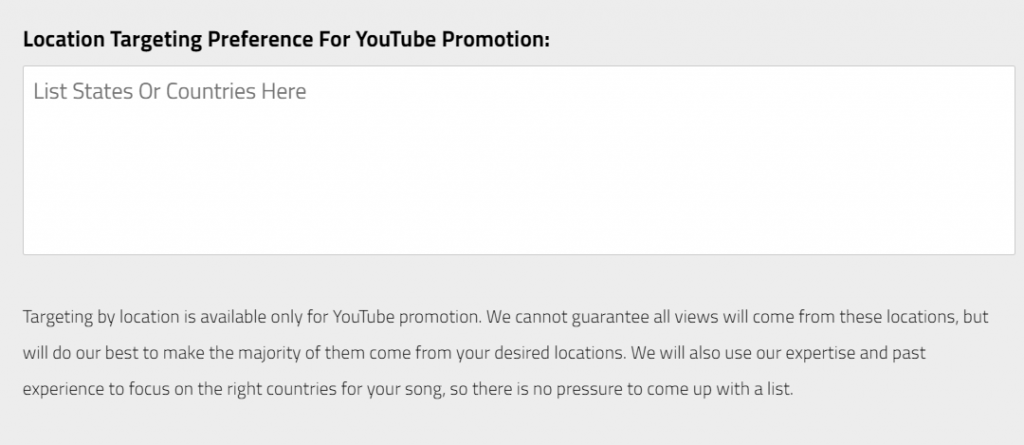Click the phrase "desired locations" in the paragraph

(567, 354)
